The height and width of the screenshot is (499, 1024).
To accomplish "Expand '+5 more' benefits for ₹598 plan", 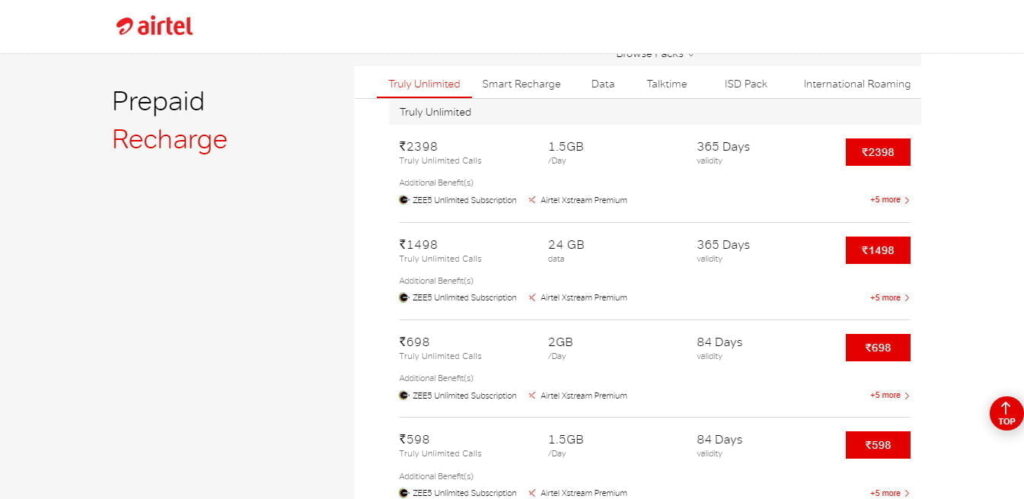I will 889,492.
